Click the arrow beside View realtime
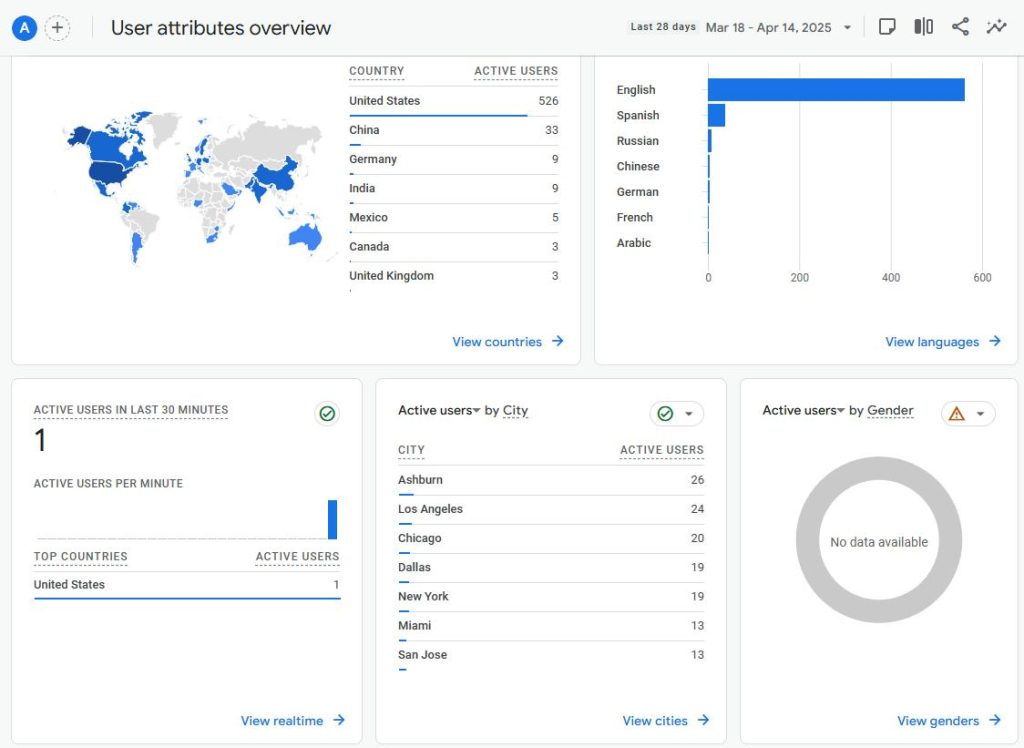The height and width of the screenshot is (748, 1024). tap(339, 720)
